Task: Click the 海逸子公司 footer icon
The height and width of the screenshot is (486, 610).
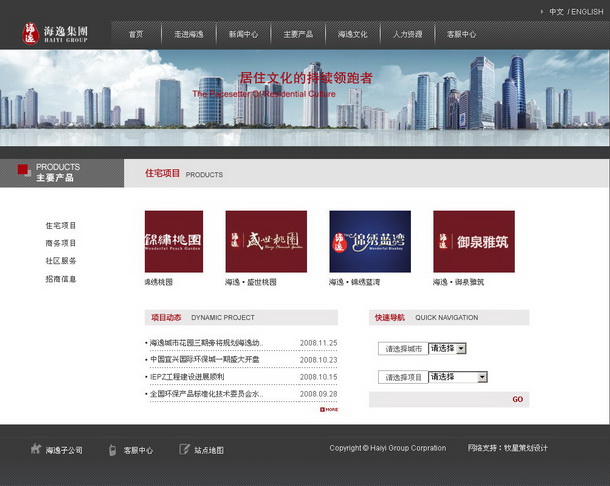Action: 36,449
